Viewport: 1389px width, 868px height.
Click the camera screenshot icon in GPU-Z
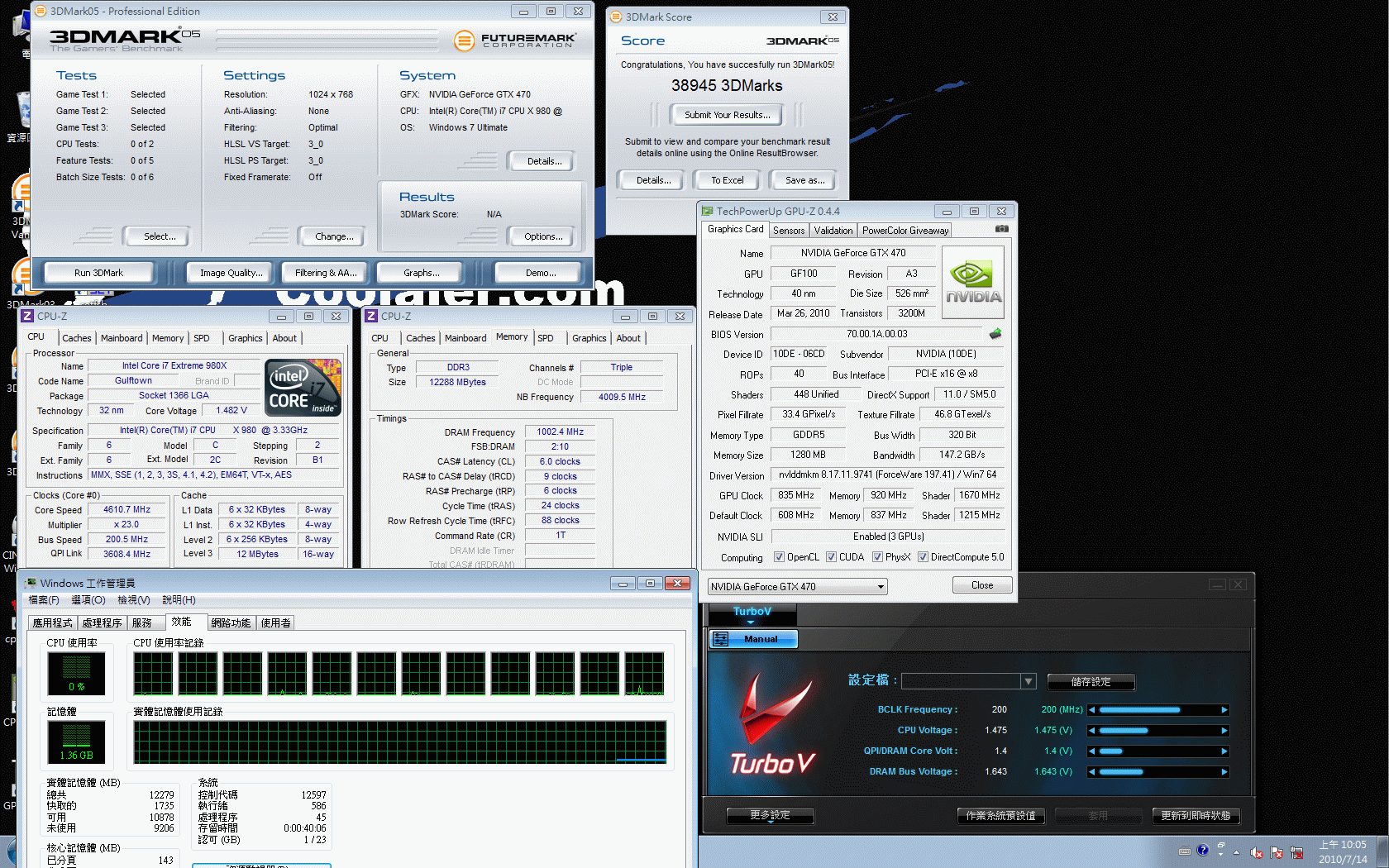coord(1001,229)
